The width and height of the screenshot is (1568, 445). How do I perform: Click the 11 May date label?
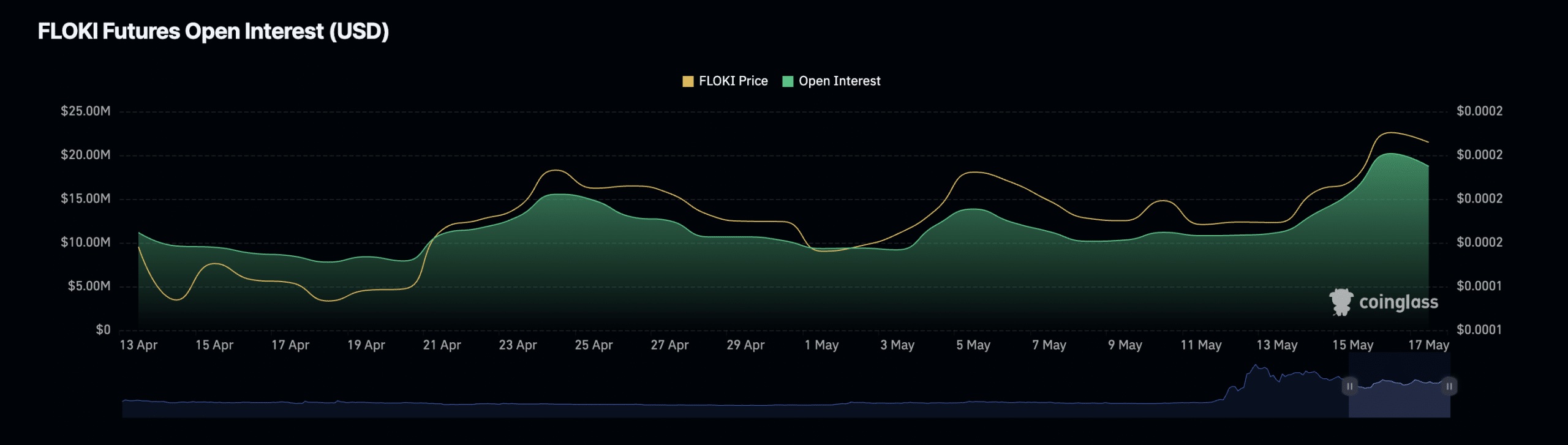pos(1201,345)
